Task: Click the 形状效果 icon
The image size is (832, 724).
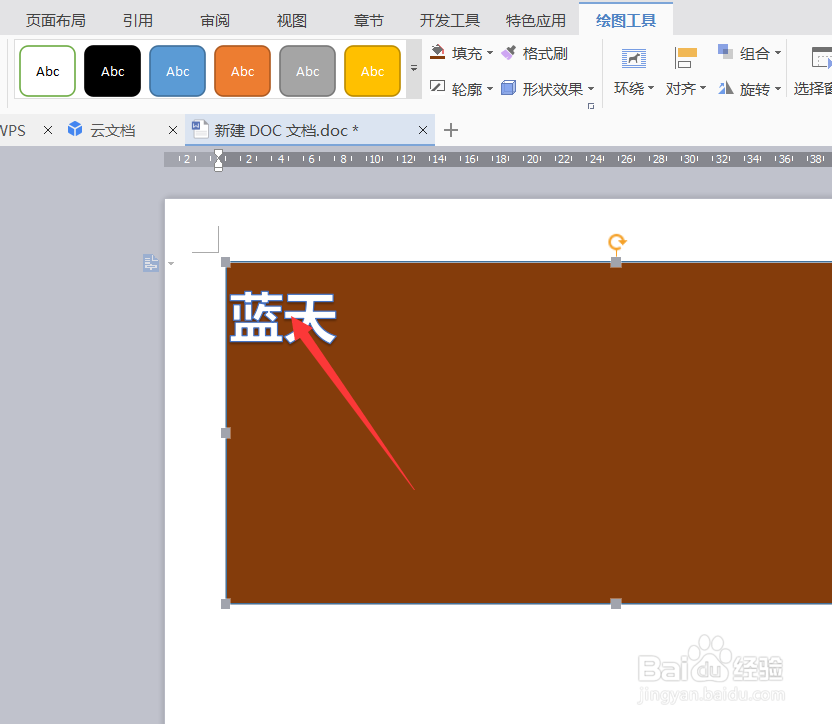Action: coord(508,88)
